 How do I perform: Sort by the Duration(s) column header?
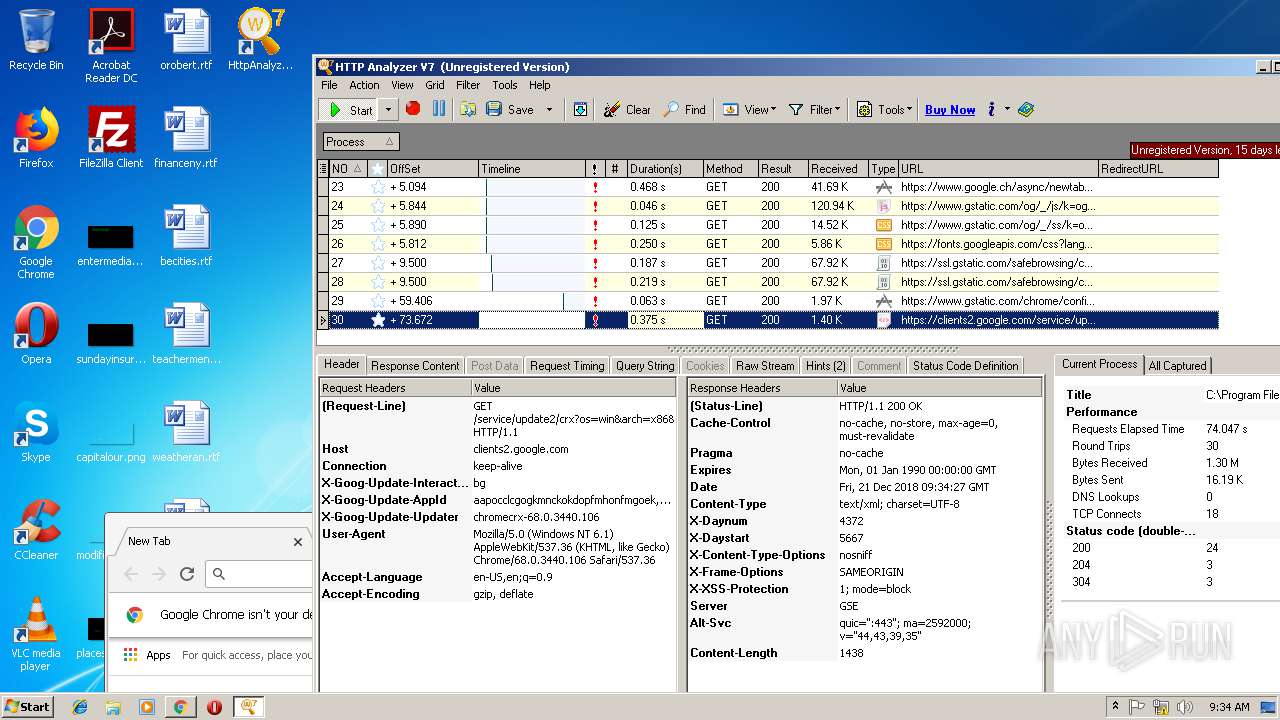[x=664, y=169]
